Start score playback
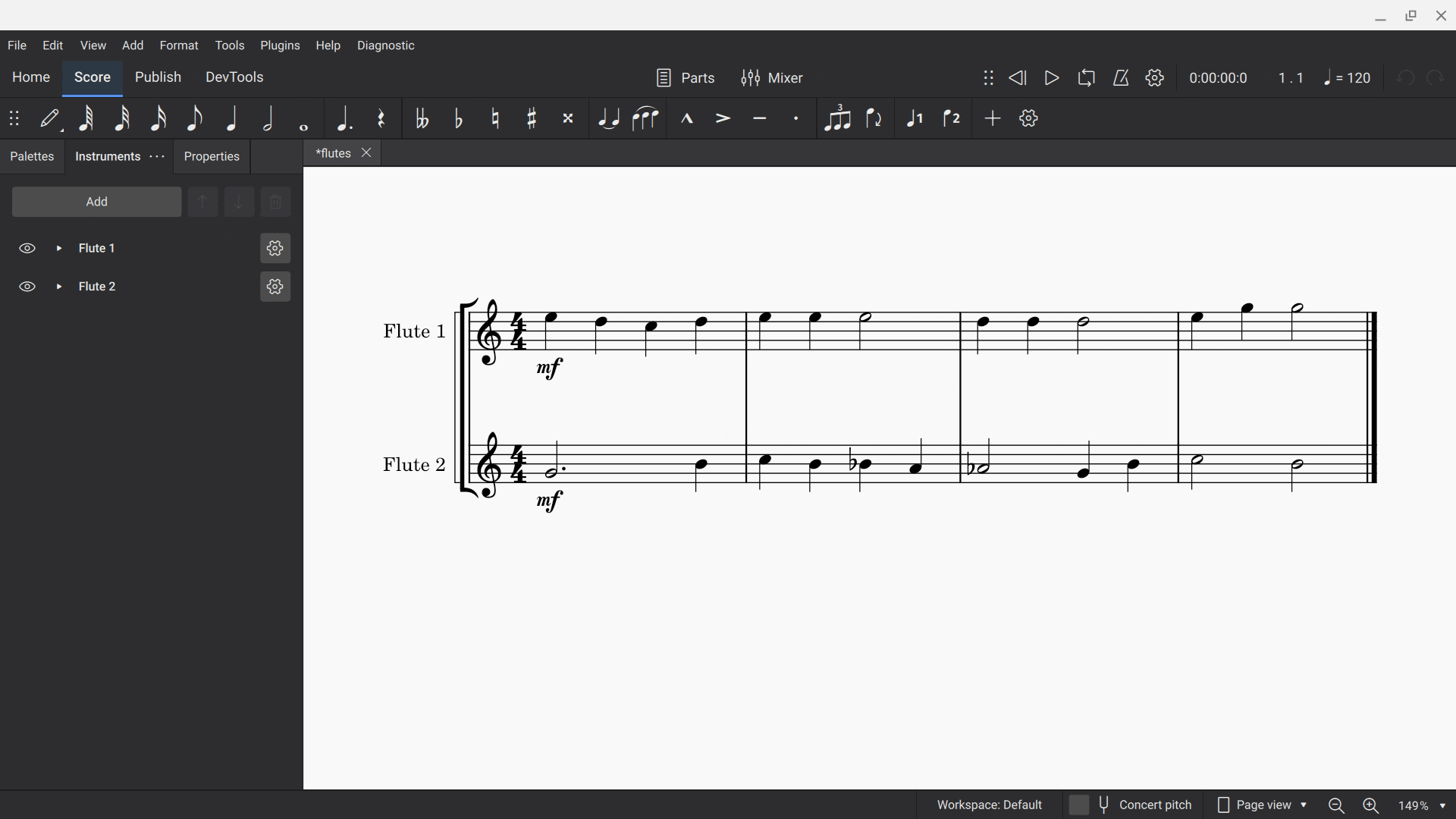Screen dimensions: 1456x819 [x=1051, y=77]
